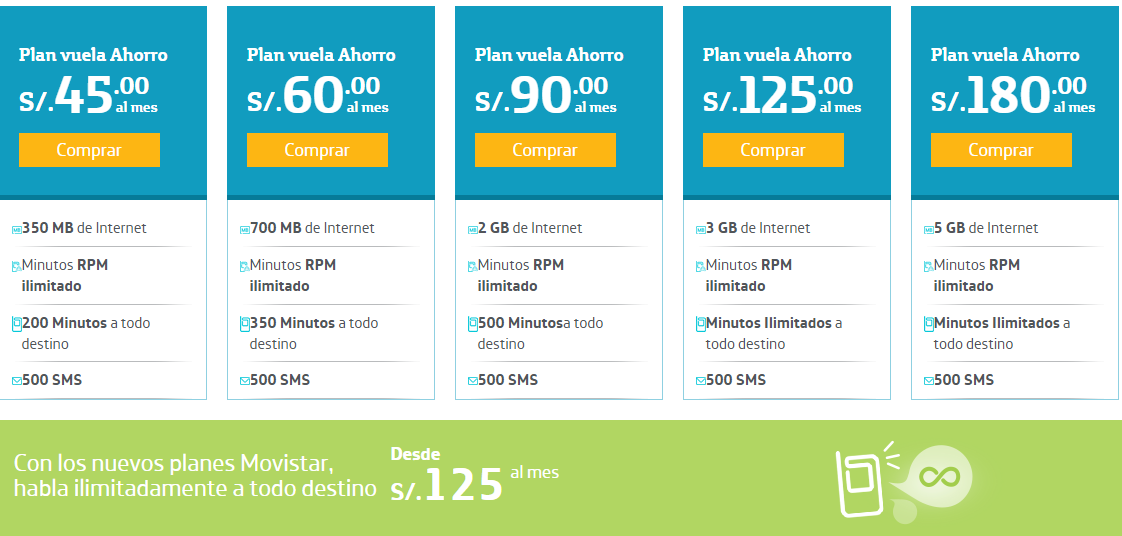Click the envelope icon in S/.90 plan
This screenshot has height=536, width=1122.
[x=472, y=381]
